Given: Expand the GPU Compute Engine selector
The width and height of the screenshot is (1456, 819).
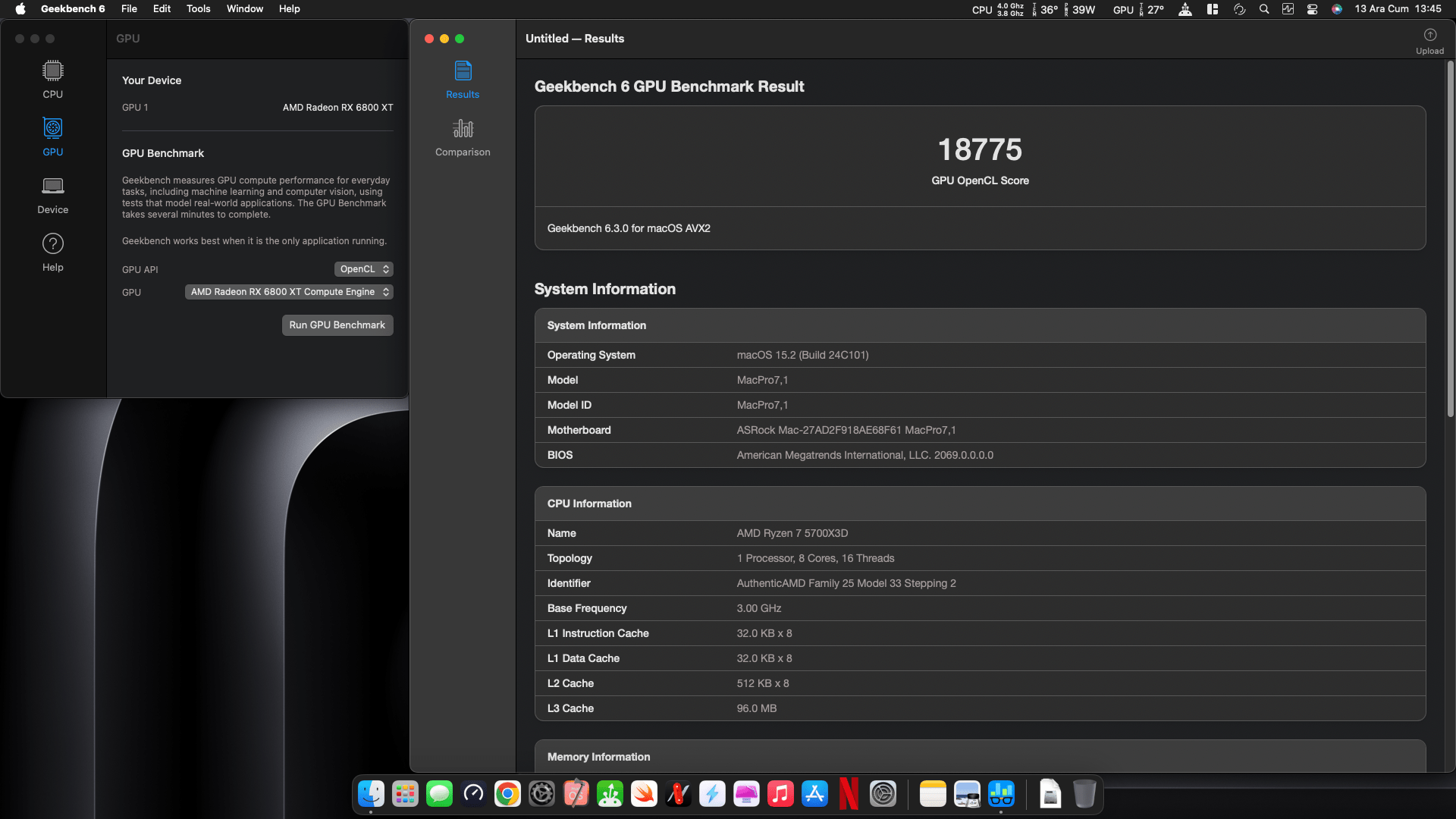Looking at the screenshot, I should (289, 292).
